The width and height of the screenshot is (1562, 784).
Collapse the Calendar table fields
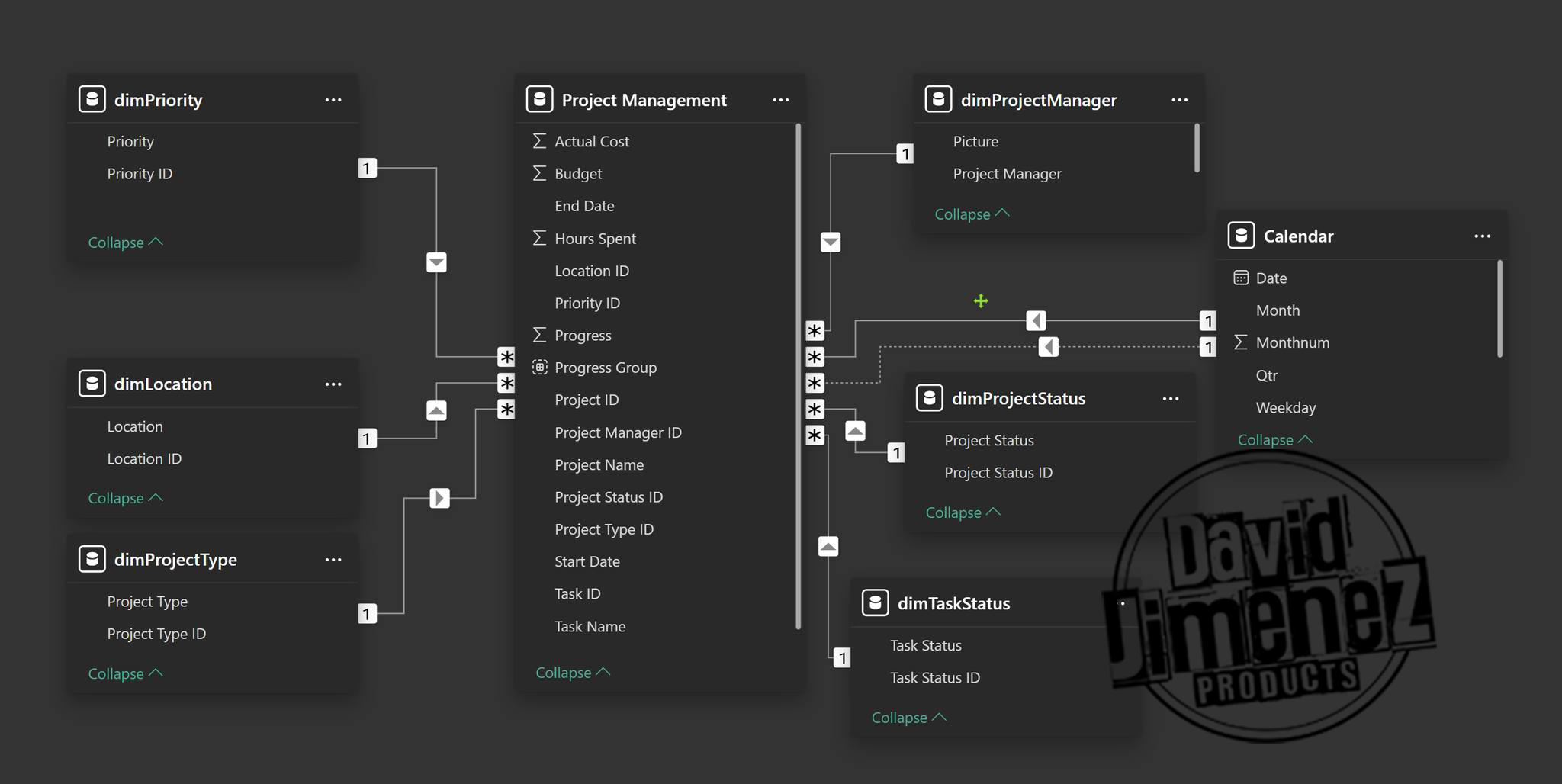(x=1274, y=440)
